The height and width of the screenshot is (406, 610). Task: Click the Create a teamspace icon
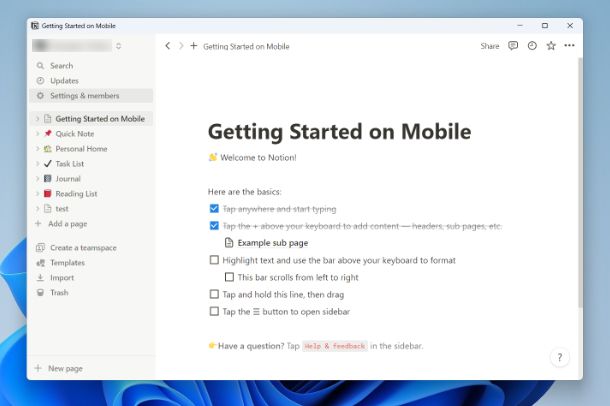pos(40,248)
